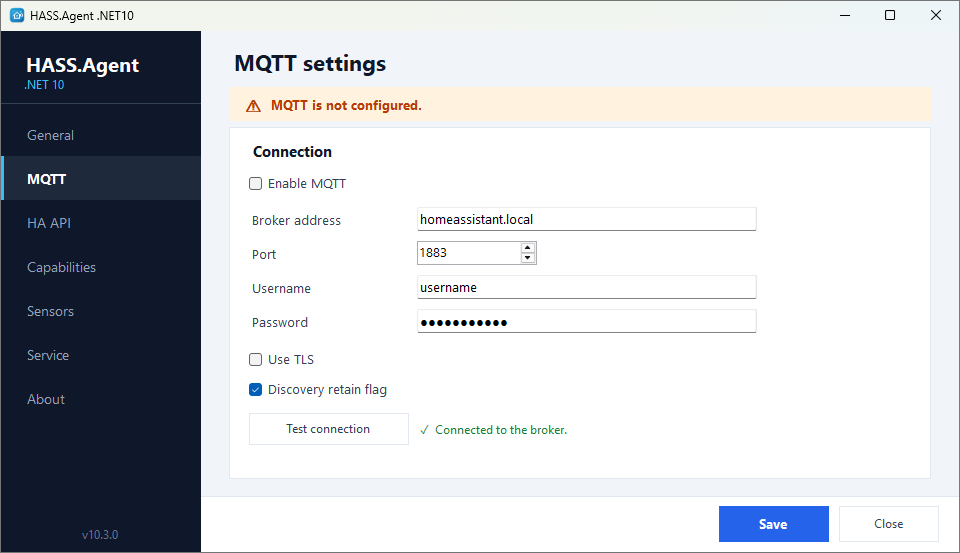Screen dimensions: 960x553
Task: Switch to the HA API section
Action: click(x=101, y=223)
